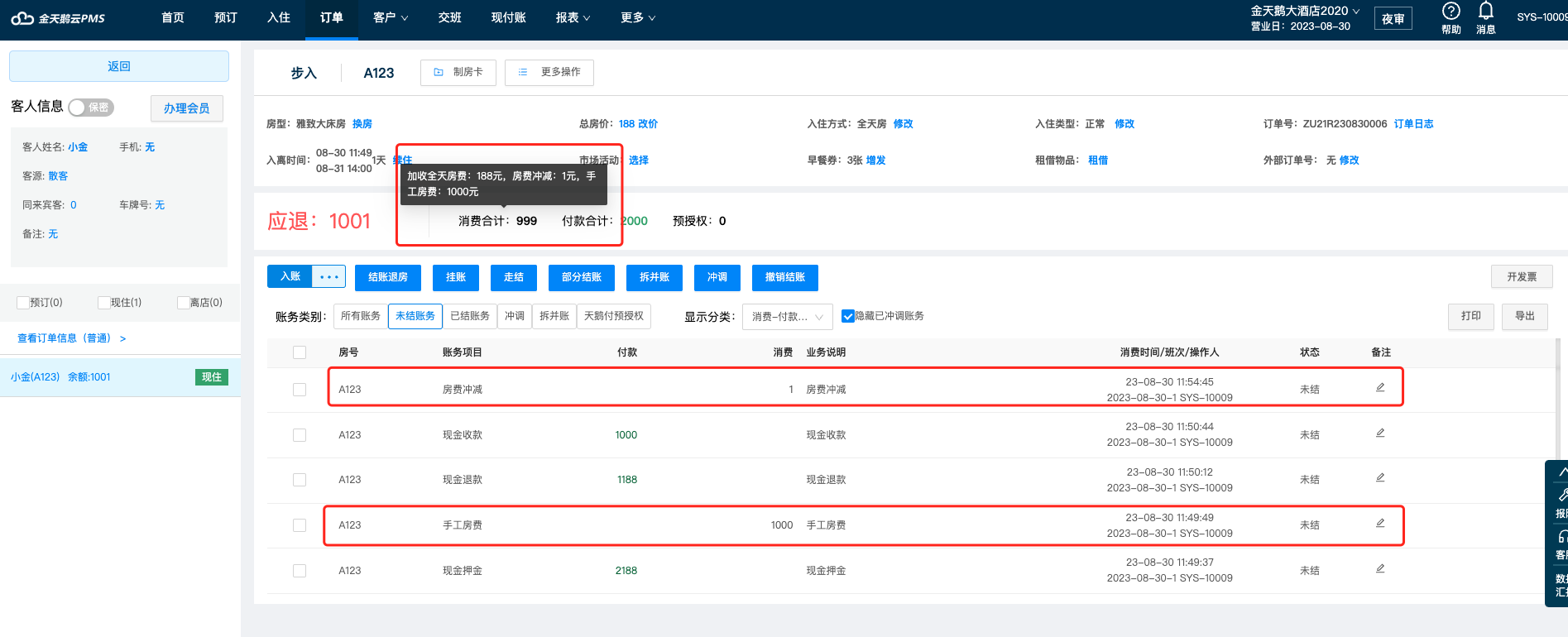Click the 开发票 button
This screenshot has height=637, width=1568.
[x=1522, y=277]
